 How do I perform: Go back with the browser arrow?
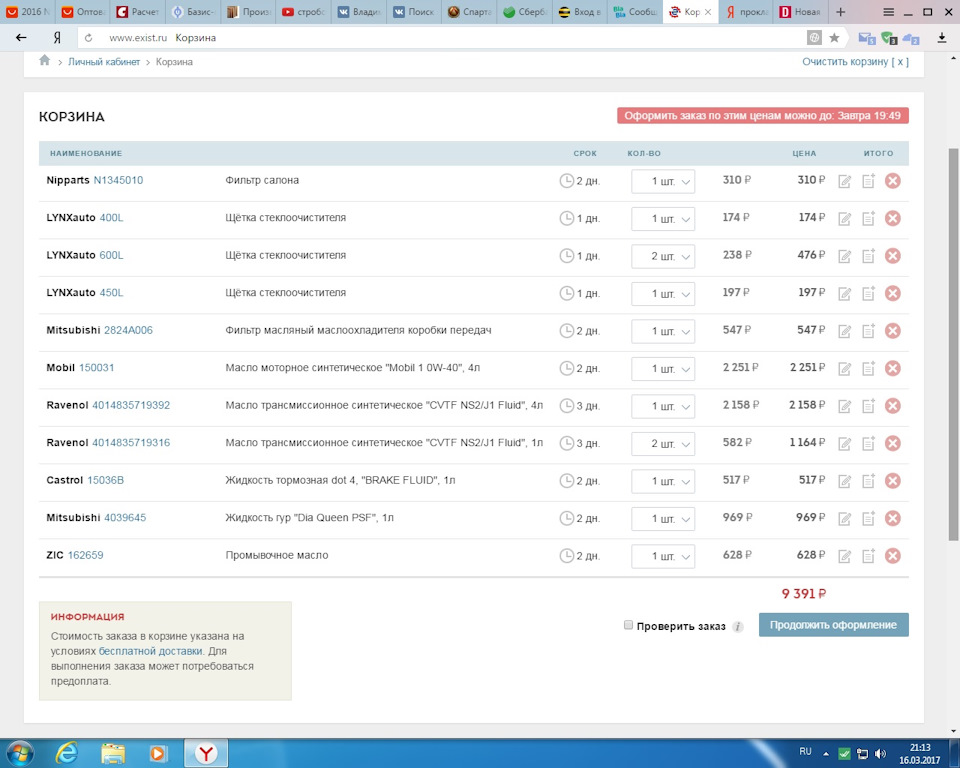click(x=21, y=38)
